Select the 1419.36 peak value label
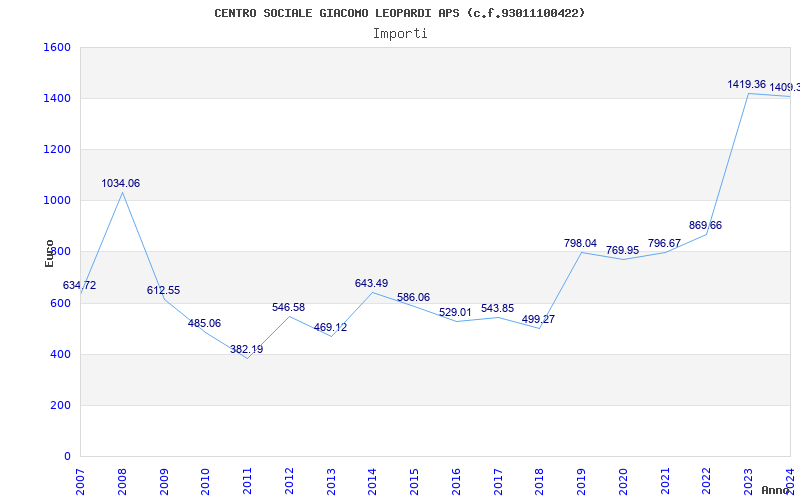The height and width of the screenshot is (500, 800). (x=746, y=84)
